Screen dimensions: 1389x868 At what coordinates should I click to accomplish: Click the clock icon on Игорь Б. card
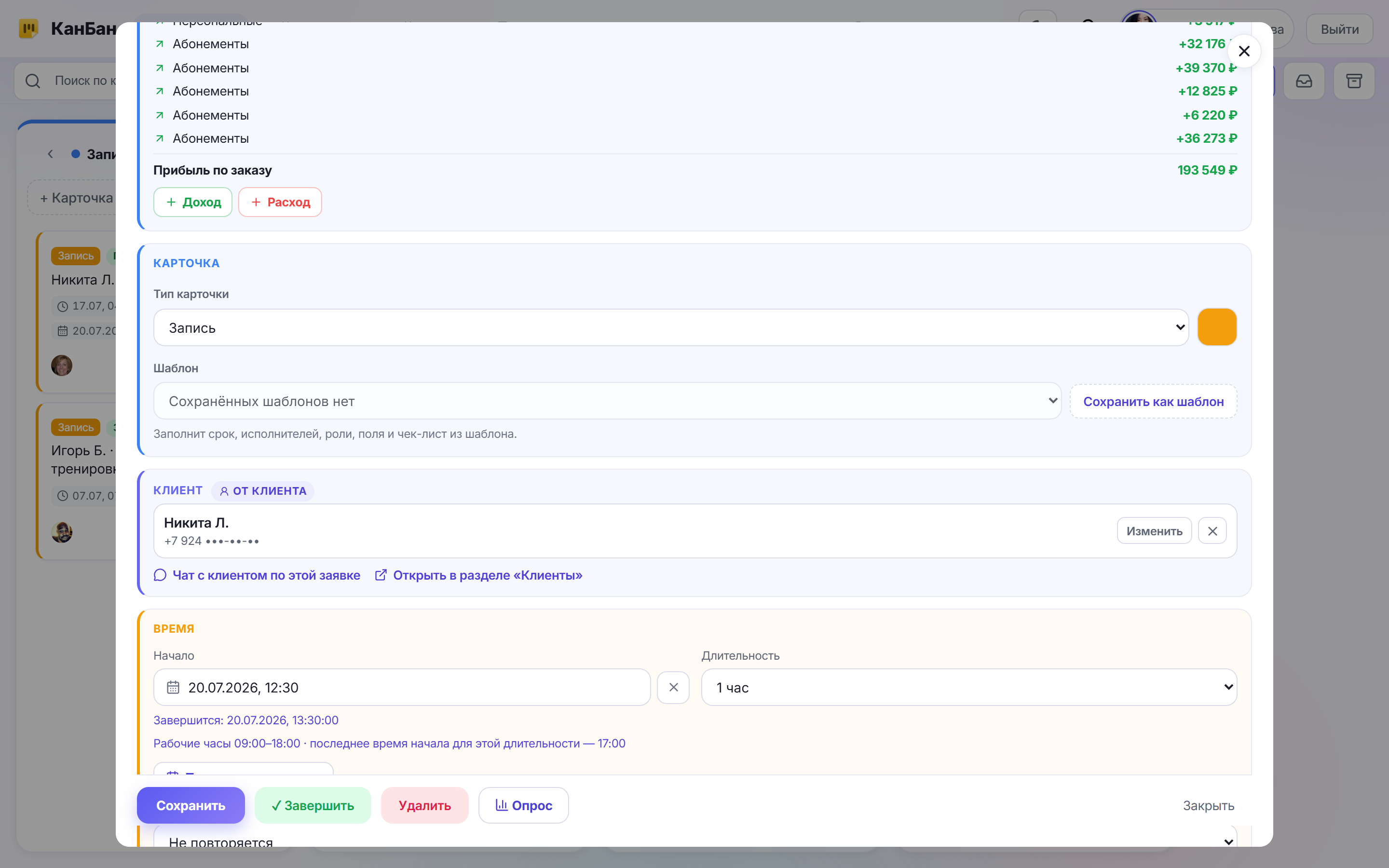63,496
